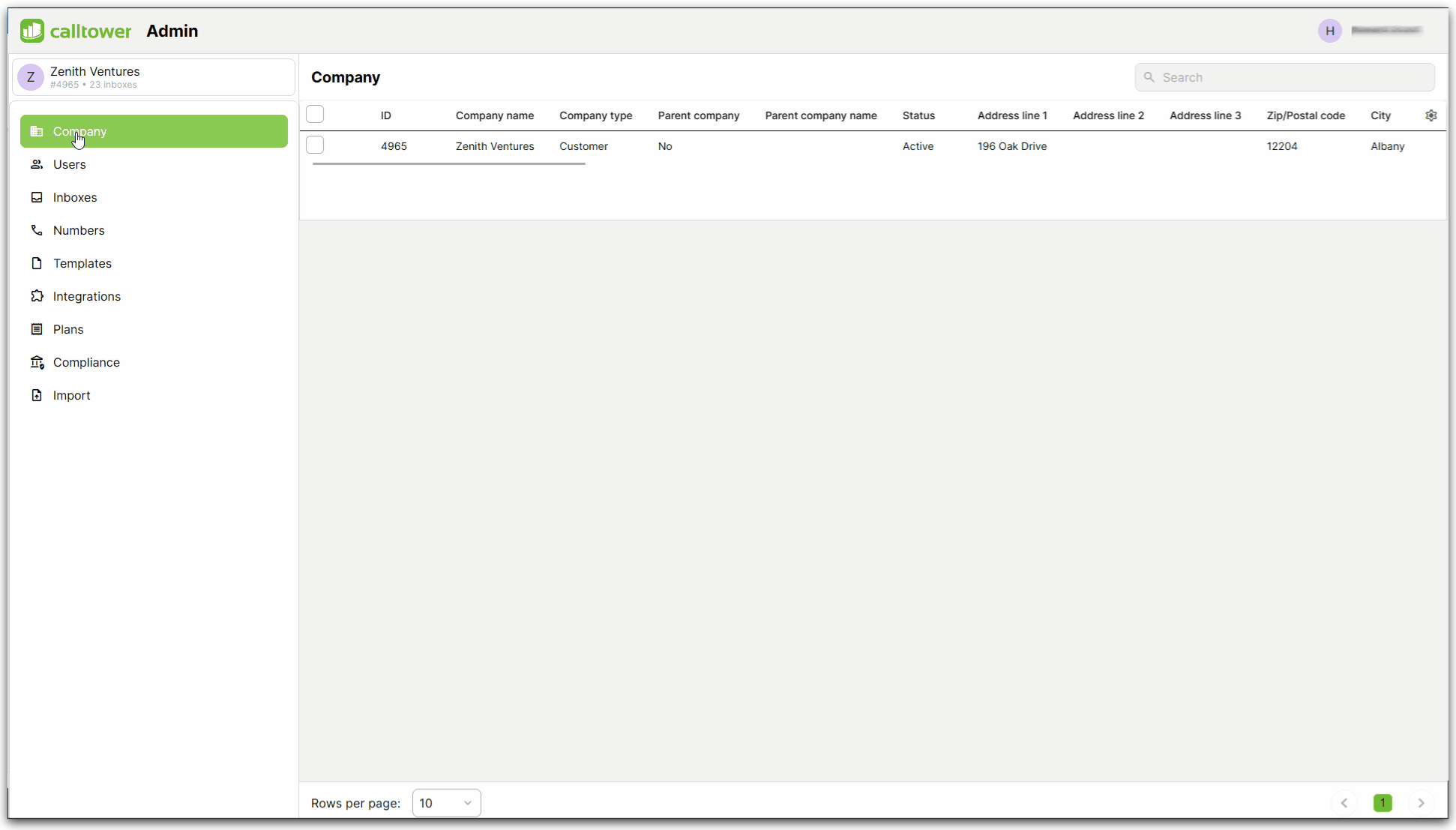The image size is (1456, 830).
Task: Open Zenith Ventures company record
Action: tap(494, 146)
